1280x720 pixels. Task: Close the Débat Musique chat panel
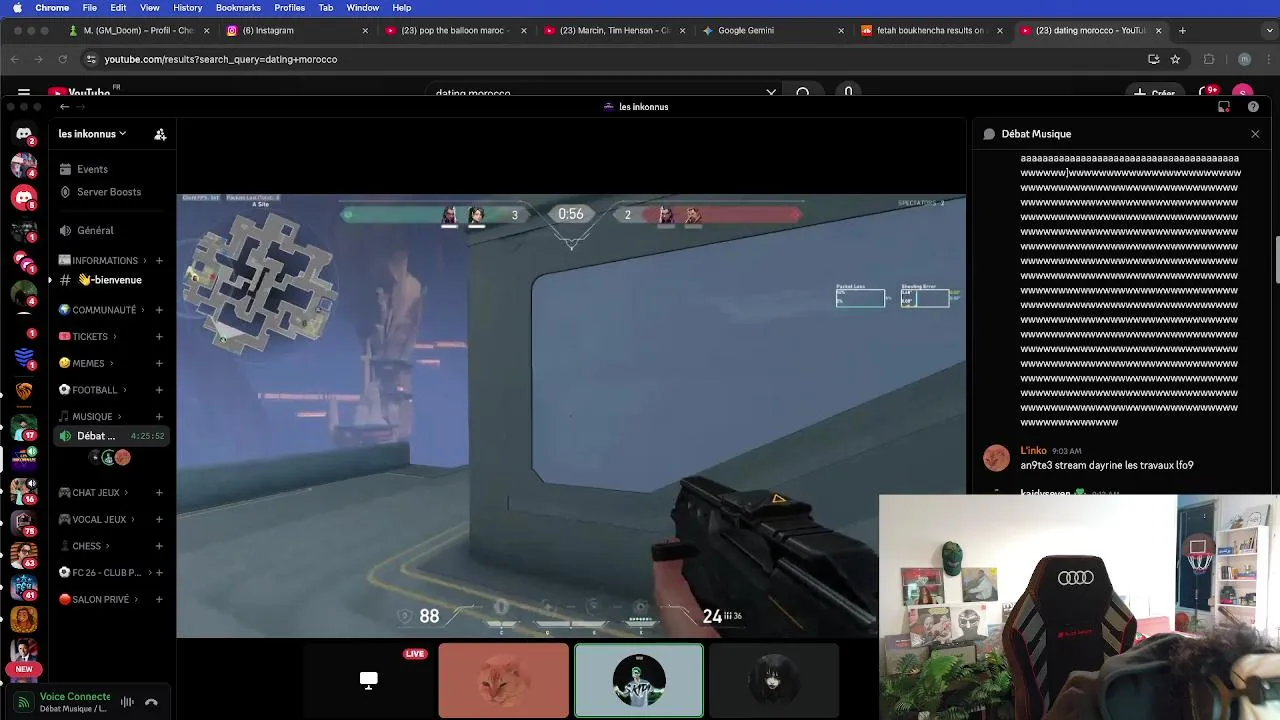coord(1255,134)
